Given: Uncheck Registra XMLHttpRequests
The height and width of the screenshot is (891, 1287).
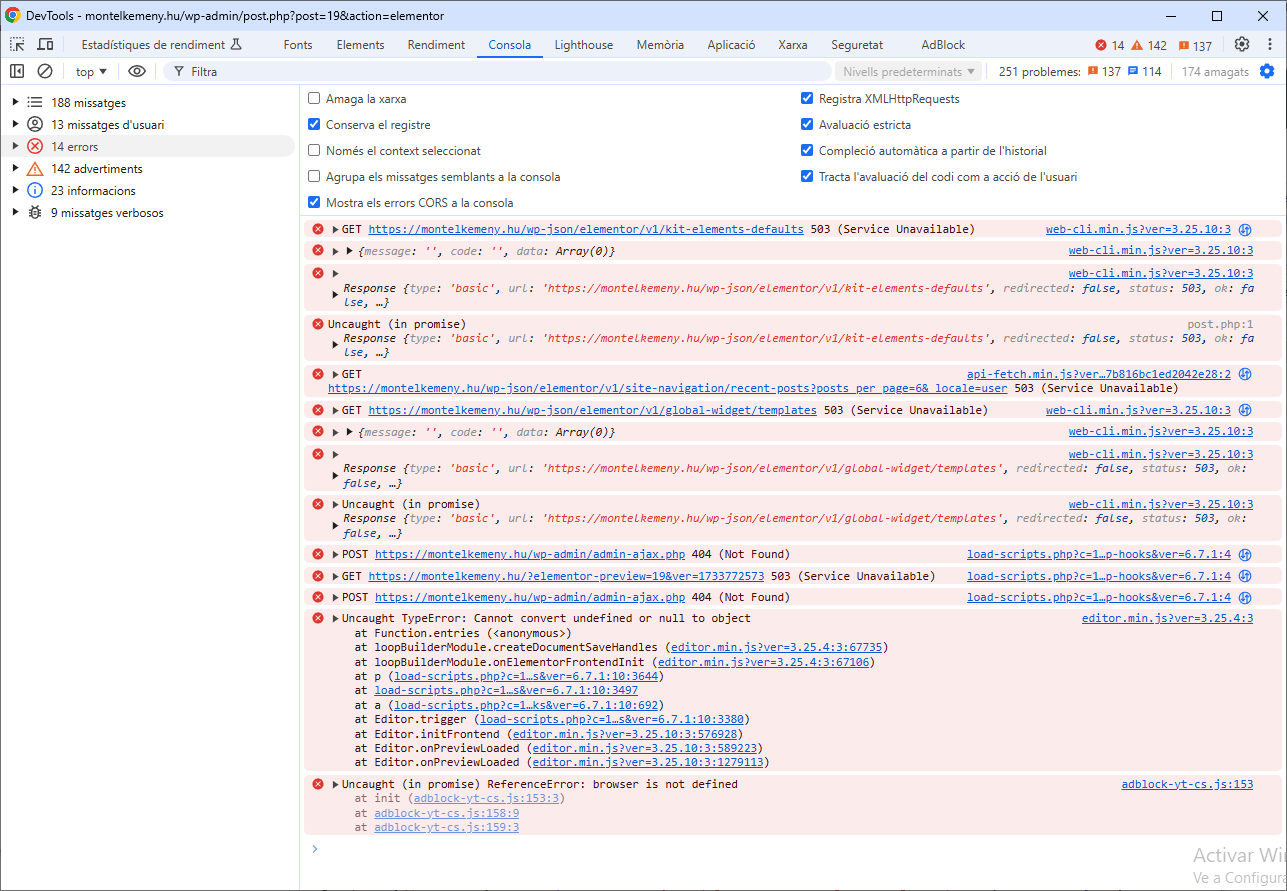Looking at the screenshot, I should (x=807, y=99).
